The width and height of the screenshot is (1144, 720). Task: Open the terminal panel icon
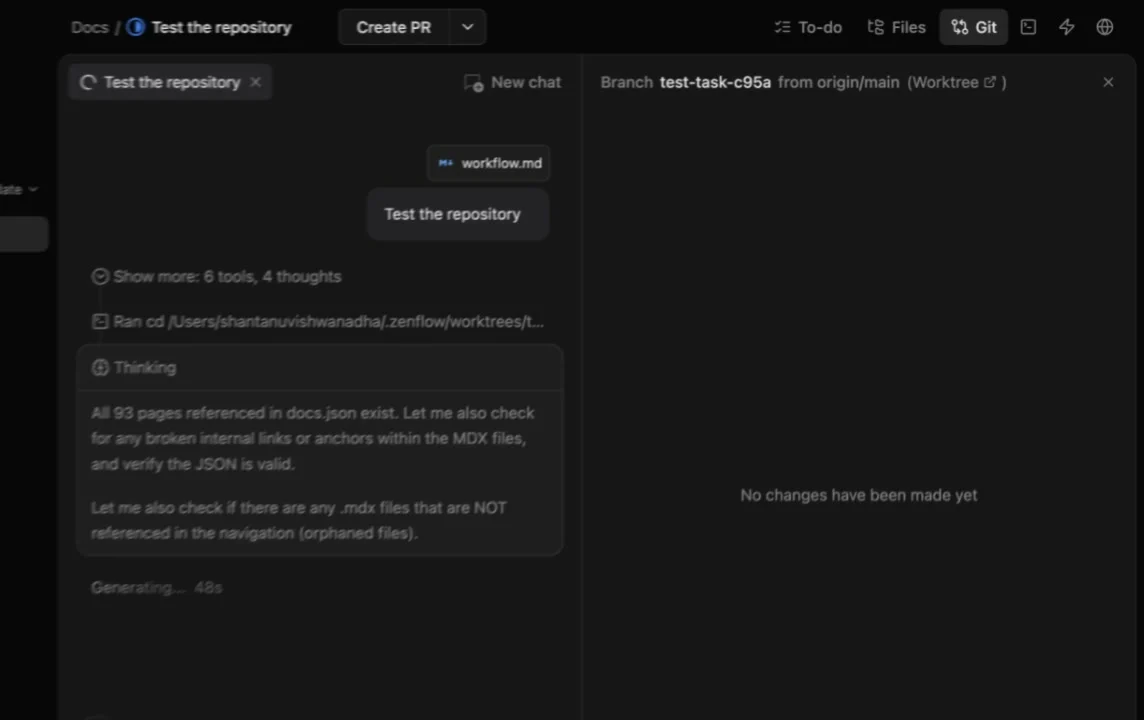pos(1028,27)
